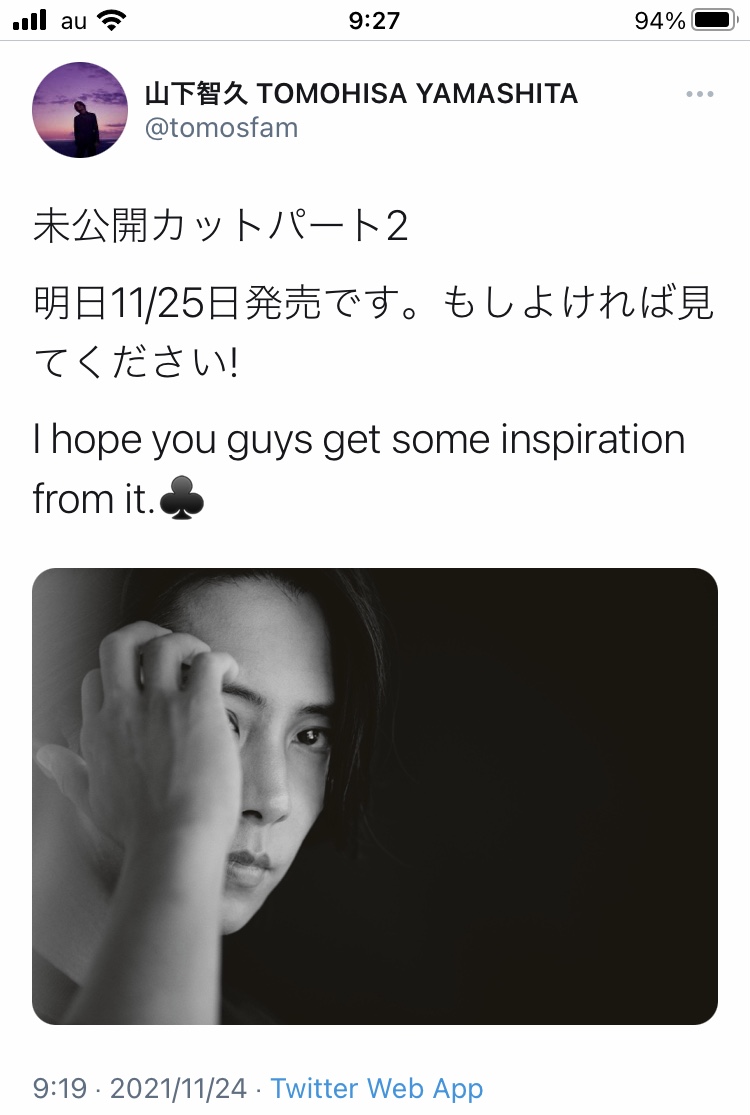Open the black-and-white portrait photo
750x1115 pixels.
tap(375, 796)
